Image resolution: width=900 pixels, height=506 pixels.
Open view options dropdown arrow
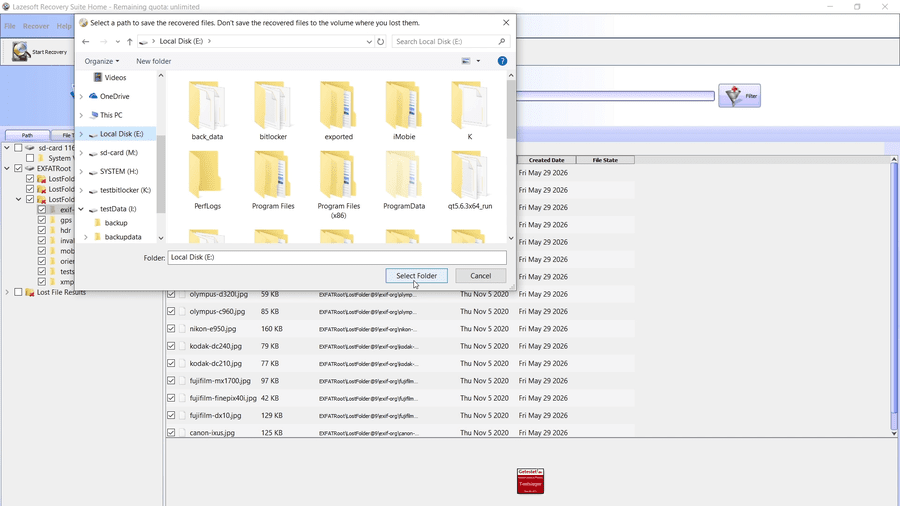pyautogui.click(x=478, y=61)
